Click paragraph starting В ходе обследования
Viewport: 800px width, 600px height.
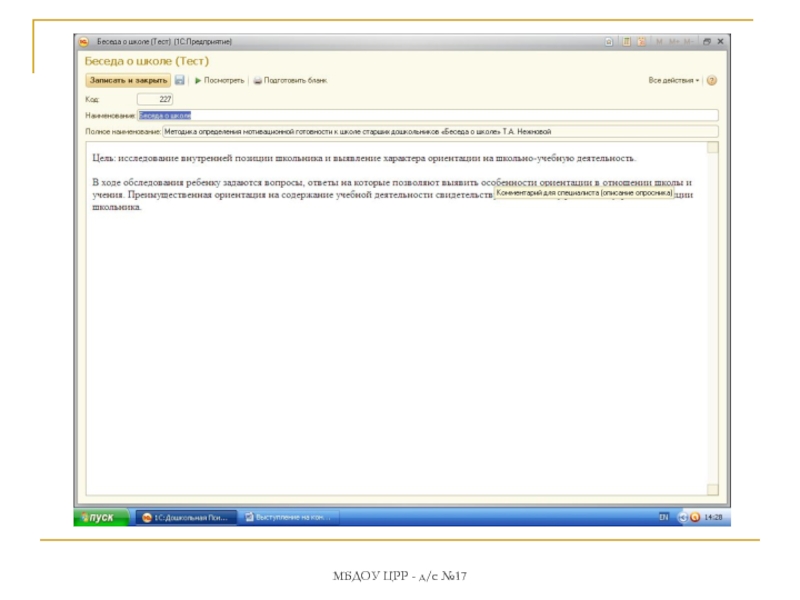pyautogui.click(x=392, y=194)
